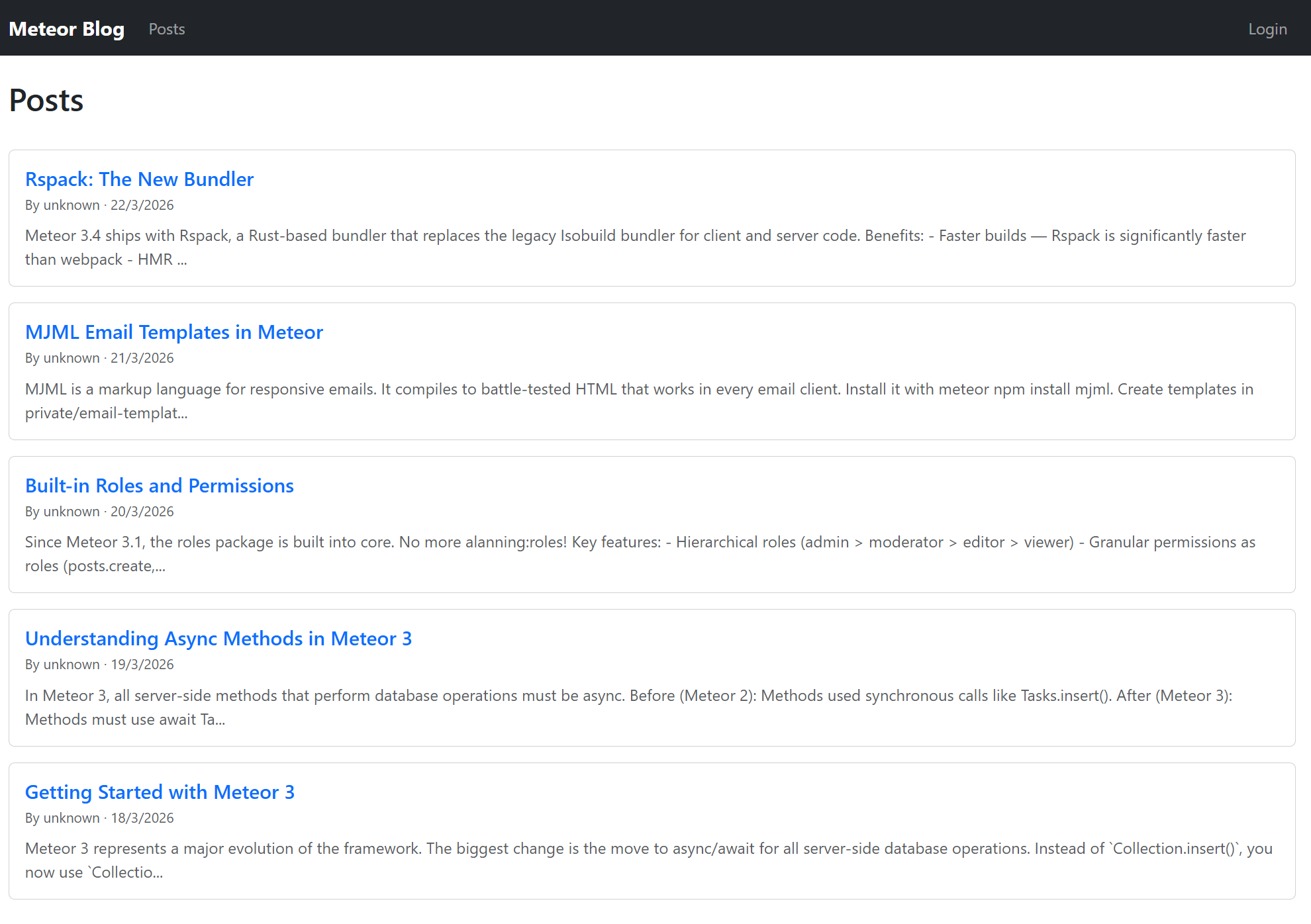Click the Meteor Blog brand logo
This screenshot has height=924, width=1311.
click(x=66, y=29)
